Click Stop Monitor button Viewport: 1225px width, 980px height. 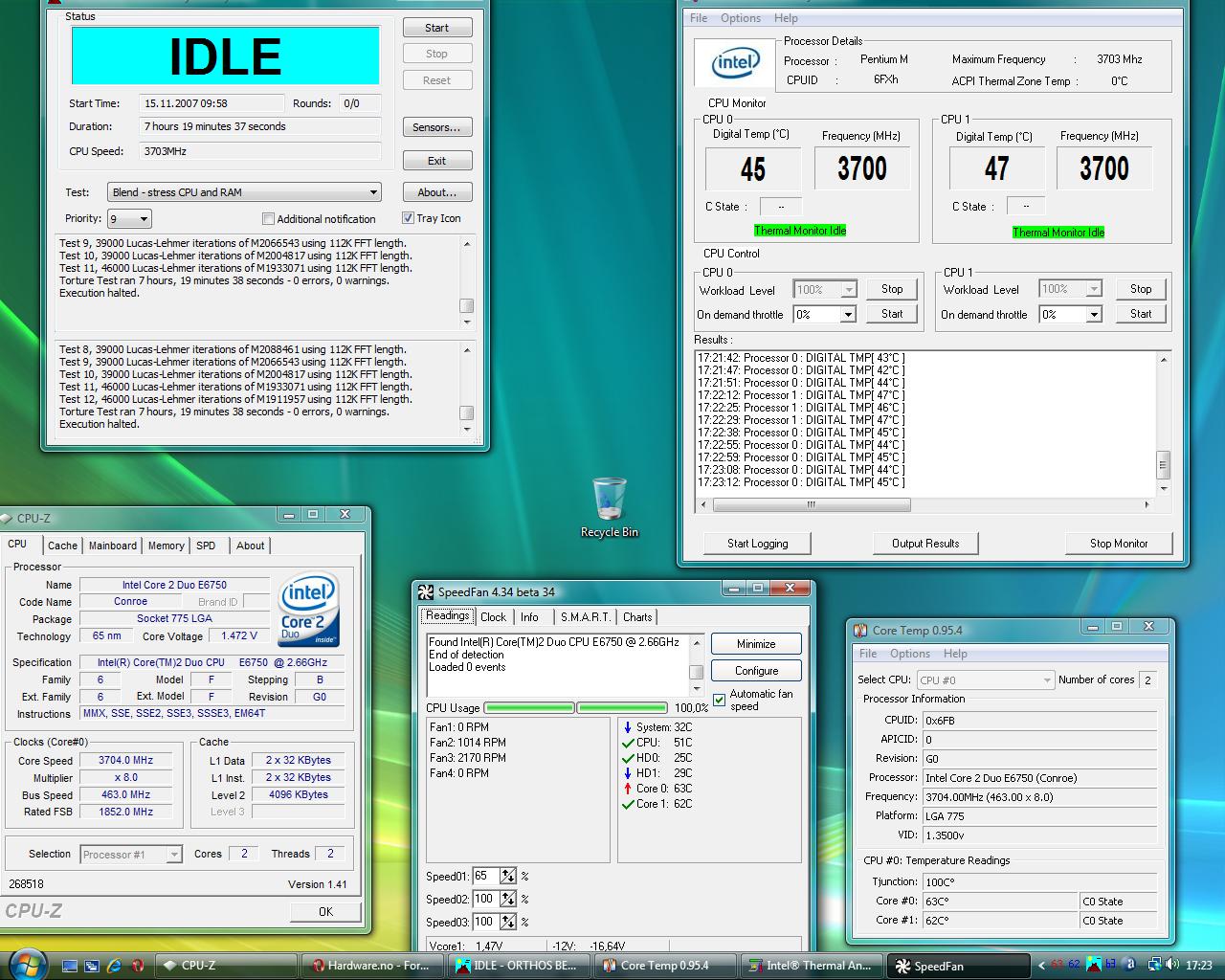point(1119,544)
